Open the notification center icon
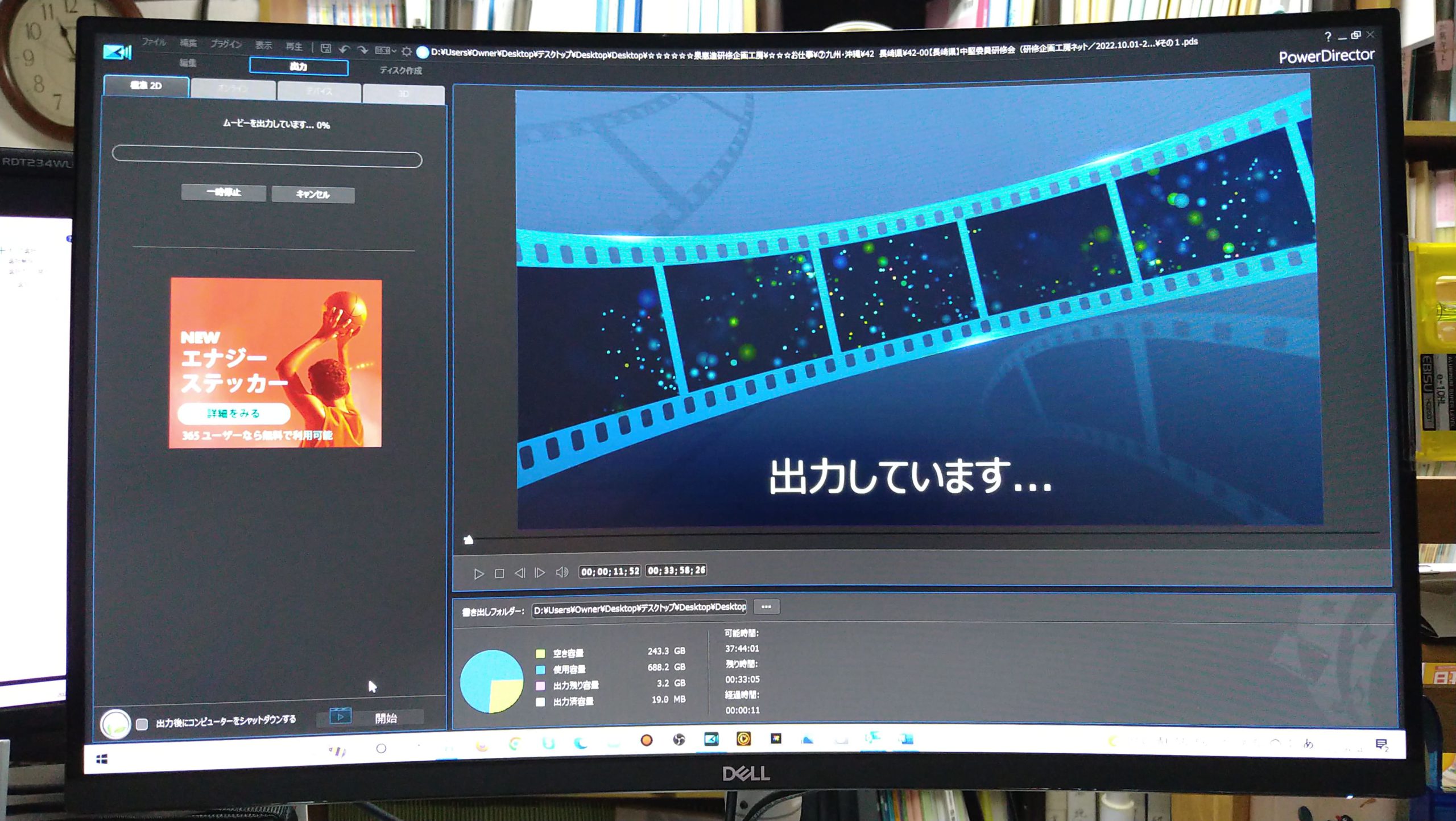Screen dimensions: 1456x821 click(1381, 745)
